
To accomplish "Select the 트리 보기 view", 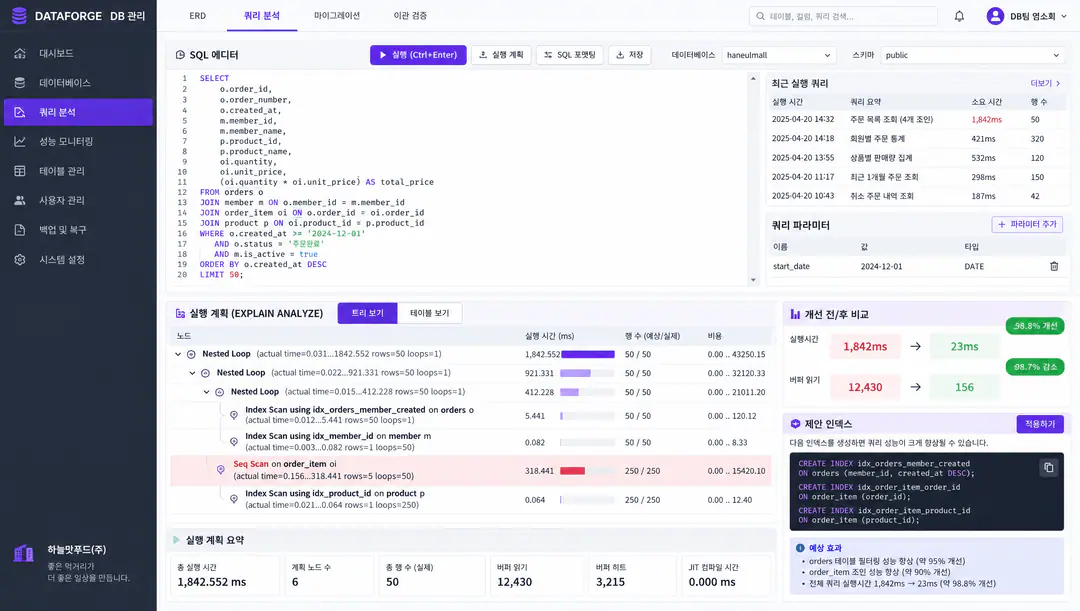I will click(x=368, y=313).
